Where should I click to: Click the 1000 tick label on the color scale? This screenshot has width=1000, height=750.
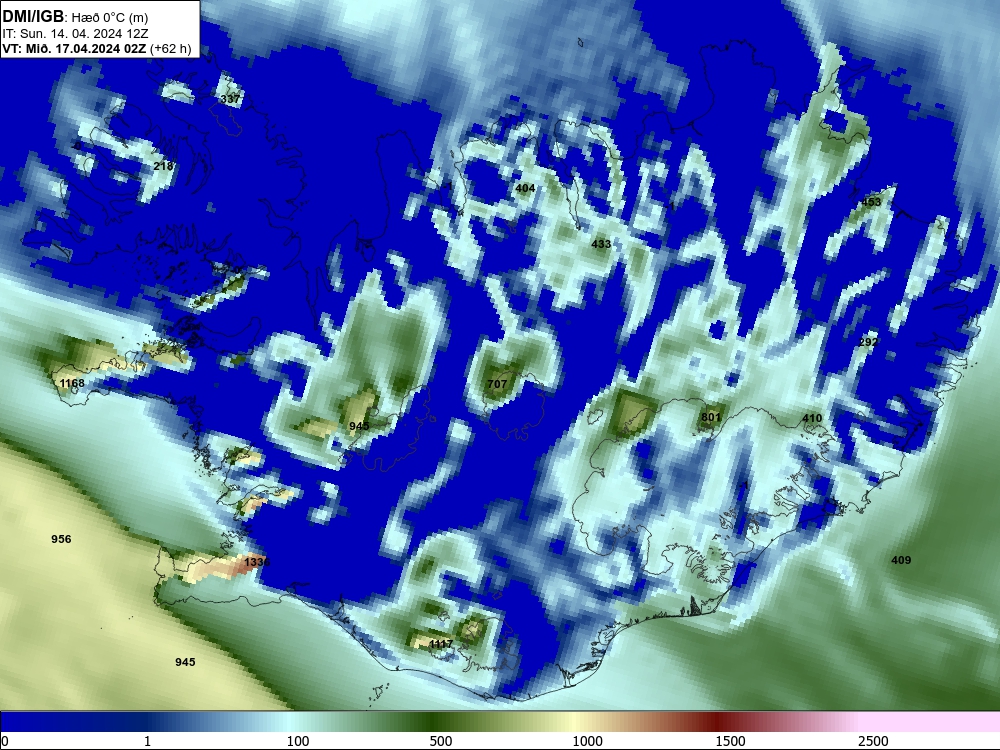coord(587,741)
